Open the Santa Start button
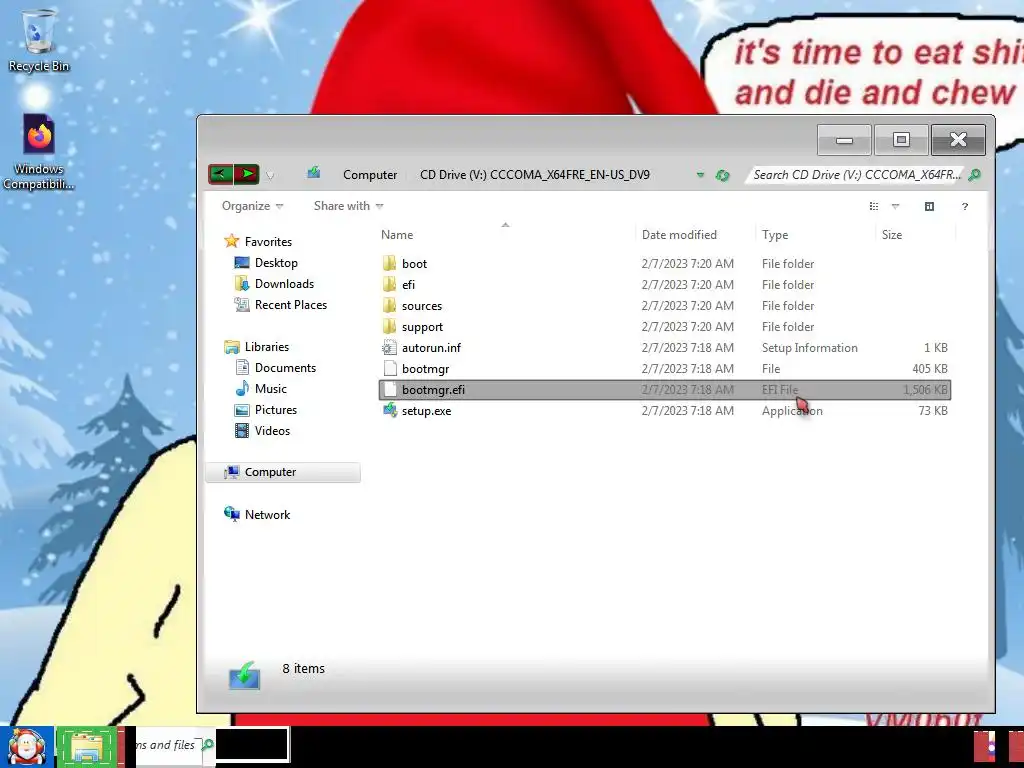The height and width of the screenshot is (768, 1024). (27, 747)
